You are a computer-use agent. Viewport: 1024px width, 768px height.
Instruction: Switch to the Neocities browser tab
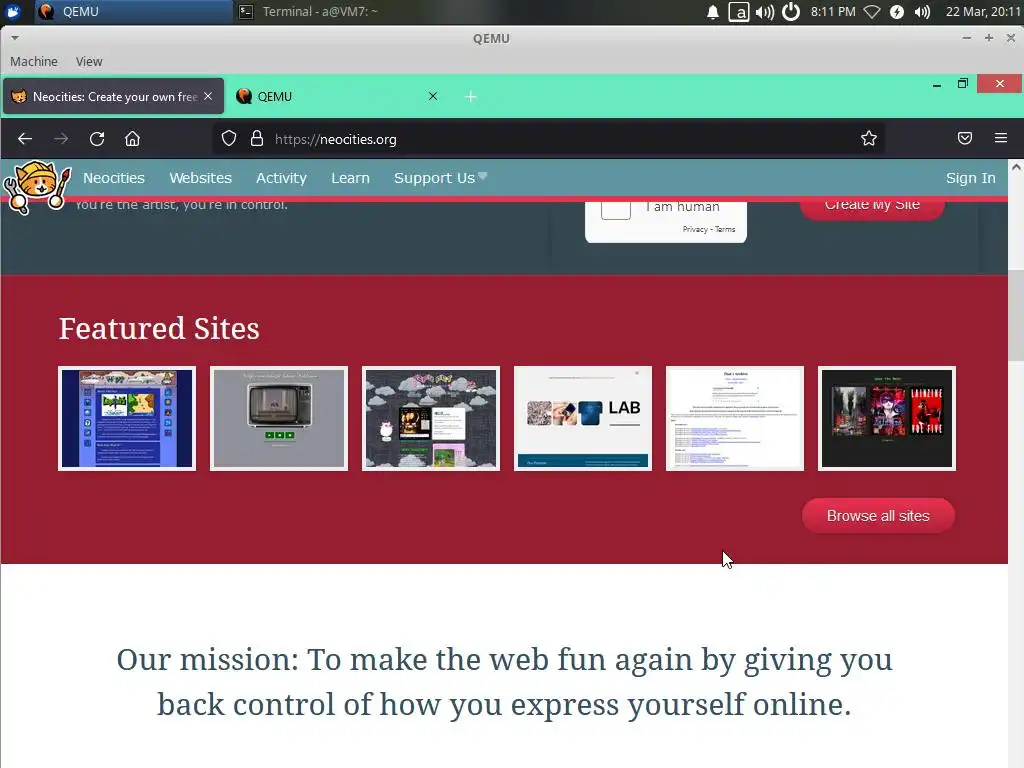pos(114,97)
